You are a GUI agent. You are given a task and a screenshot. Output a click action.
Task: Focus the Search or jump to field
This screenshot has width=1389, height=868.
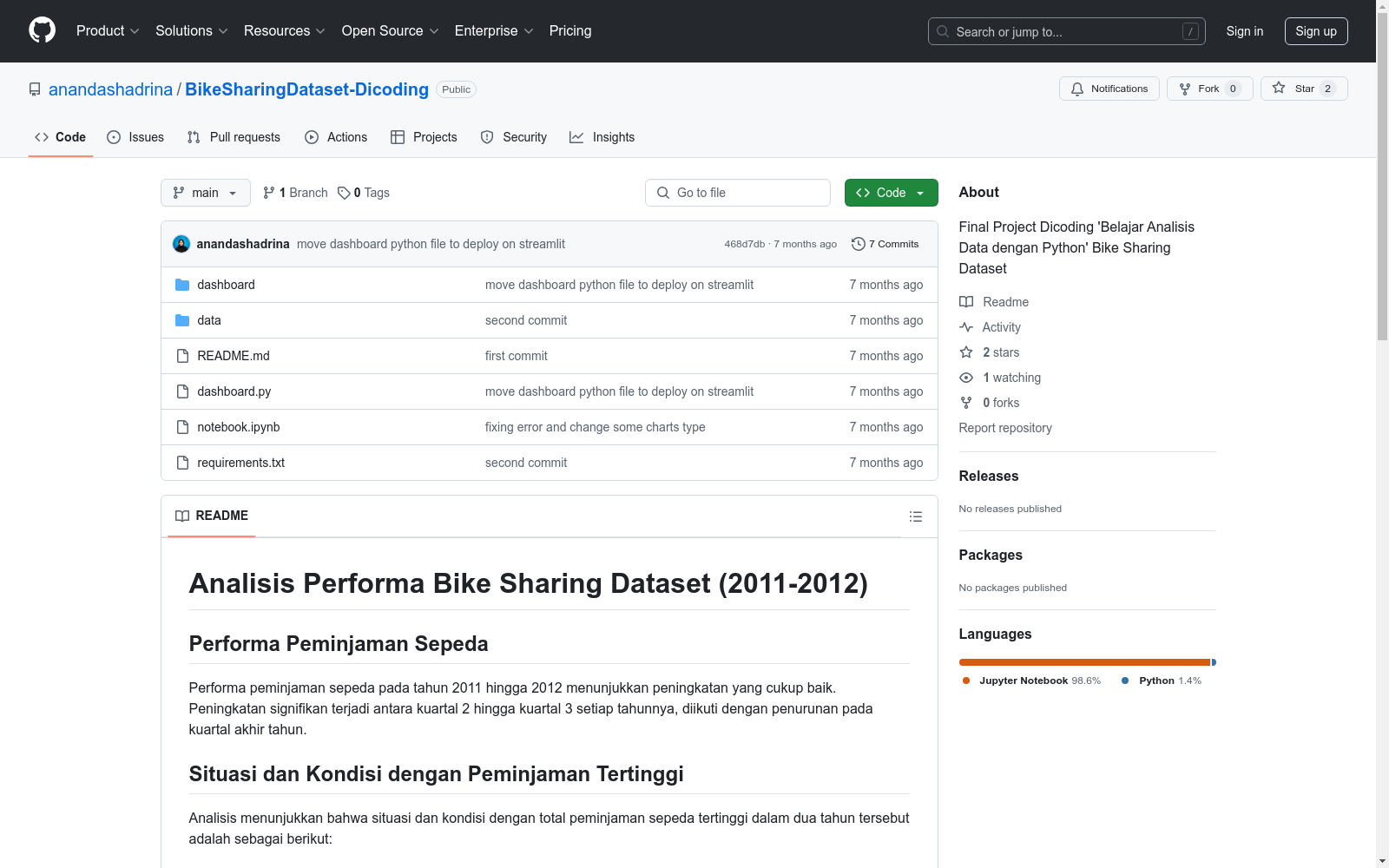[1067, 31]
